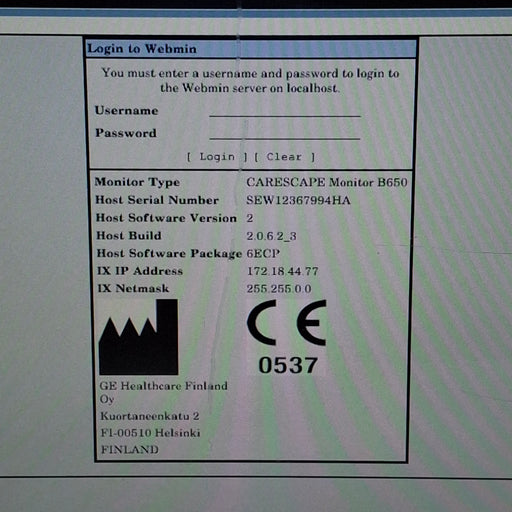The height and width of the screenshot is (512, 512).
Task: Click the Clear button
Action: [284, 157]
